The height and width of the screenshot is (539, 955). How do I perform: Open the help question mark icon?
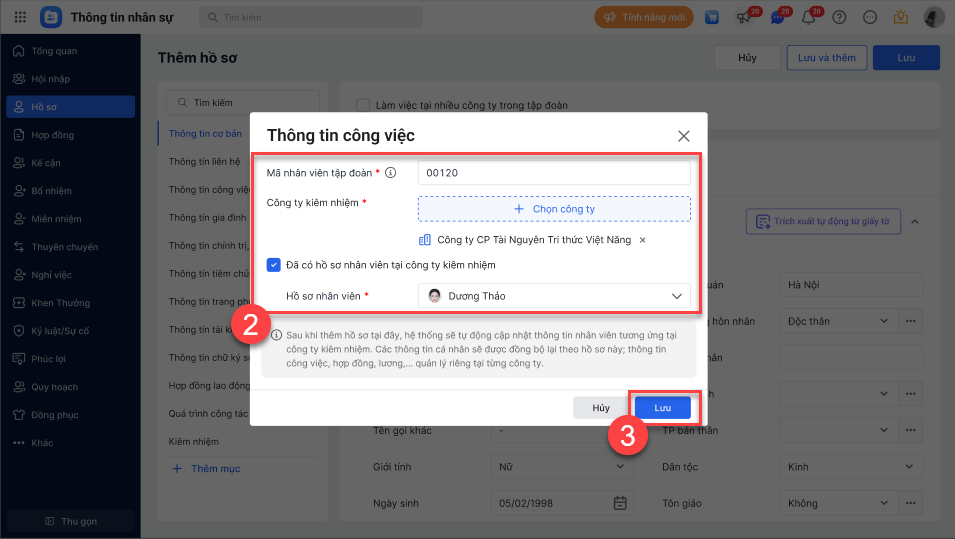pyautogui.click(x=839, y=18)
